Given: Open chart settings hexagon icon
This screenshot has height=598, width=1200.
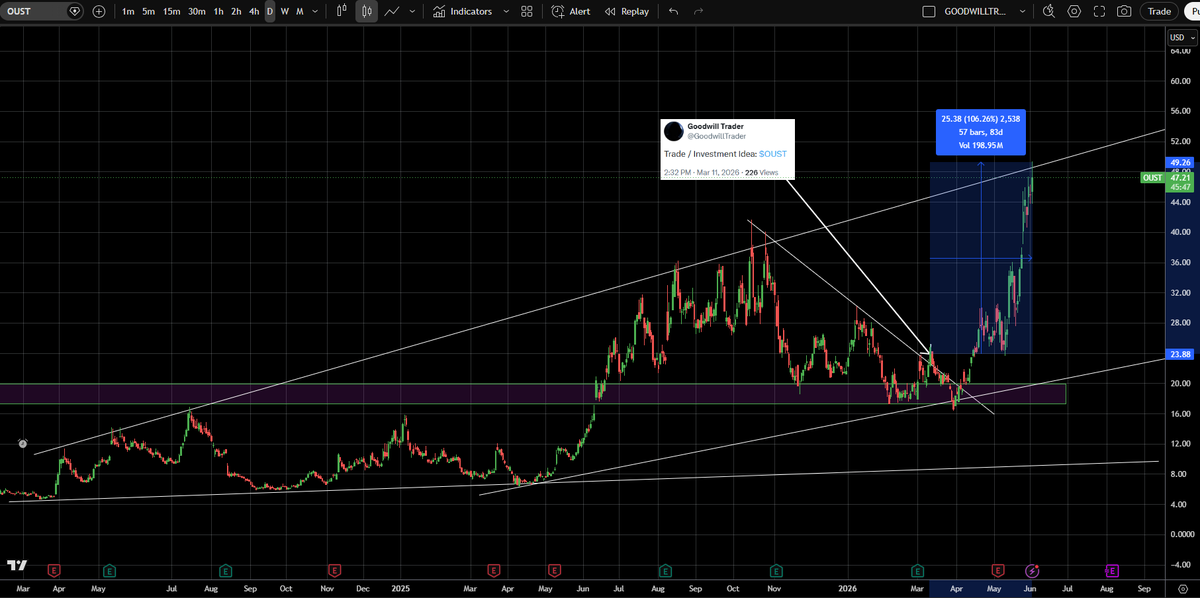Looking at the screenshot, I should point(1074,12).
